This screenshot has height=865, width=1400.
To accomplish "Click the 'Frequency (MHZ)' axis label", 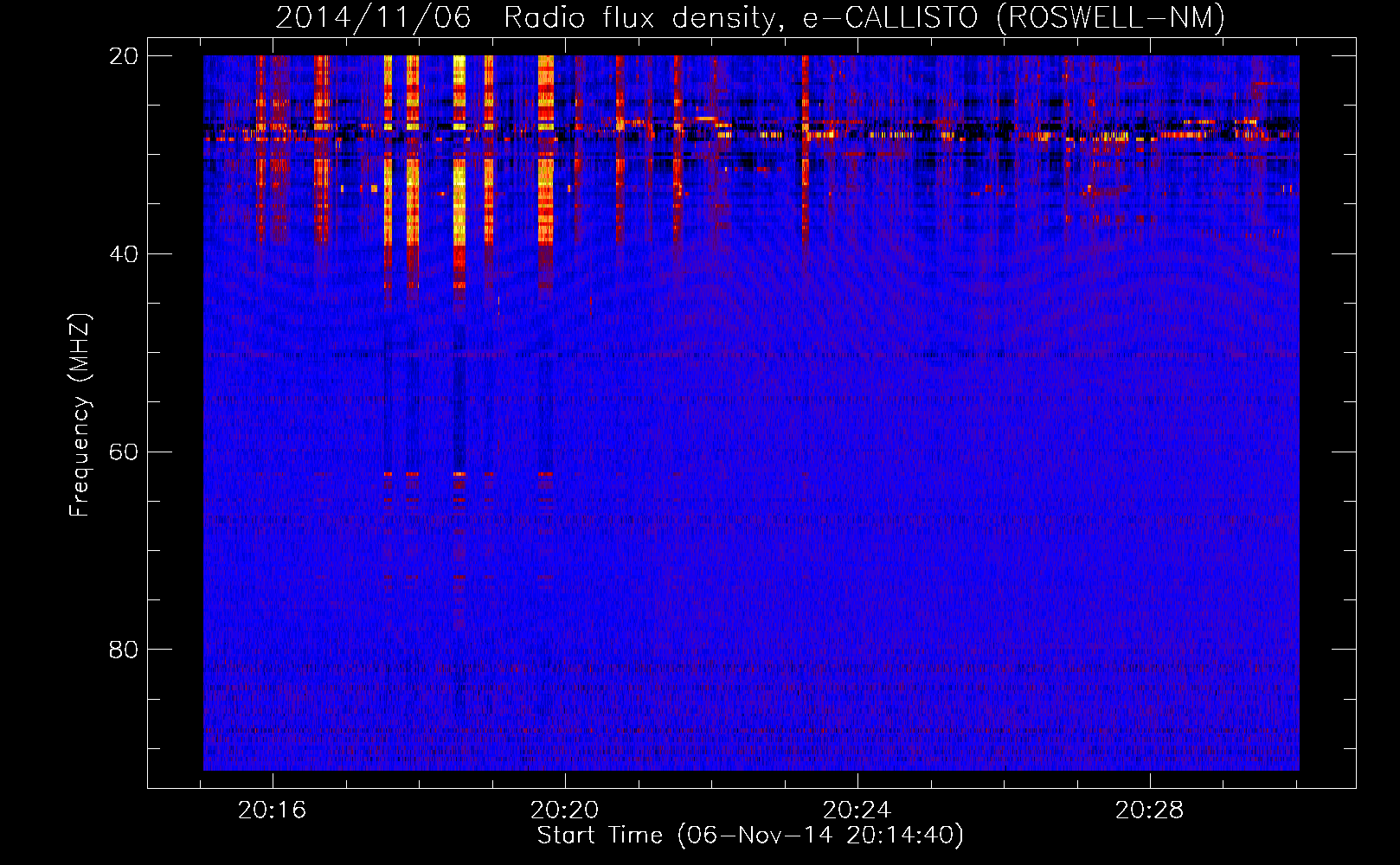I will coord(80,415).
